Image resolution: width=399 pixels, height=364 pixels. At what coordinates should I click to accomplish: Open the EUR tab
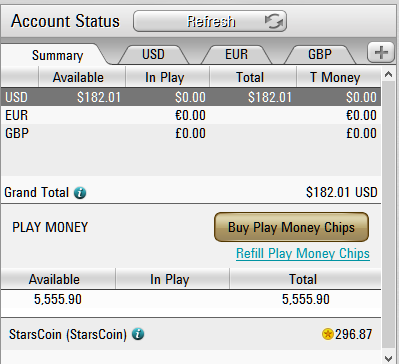[x=237, y=54]
